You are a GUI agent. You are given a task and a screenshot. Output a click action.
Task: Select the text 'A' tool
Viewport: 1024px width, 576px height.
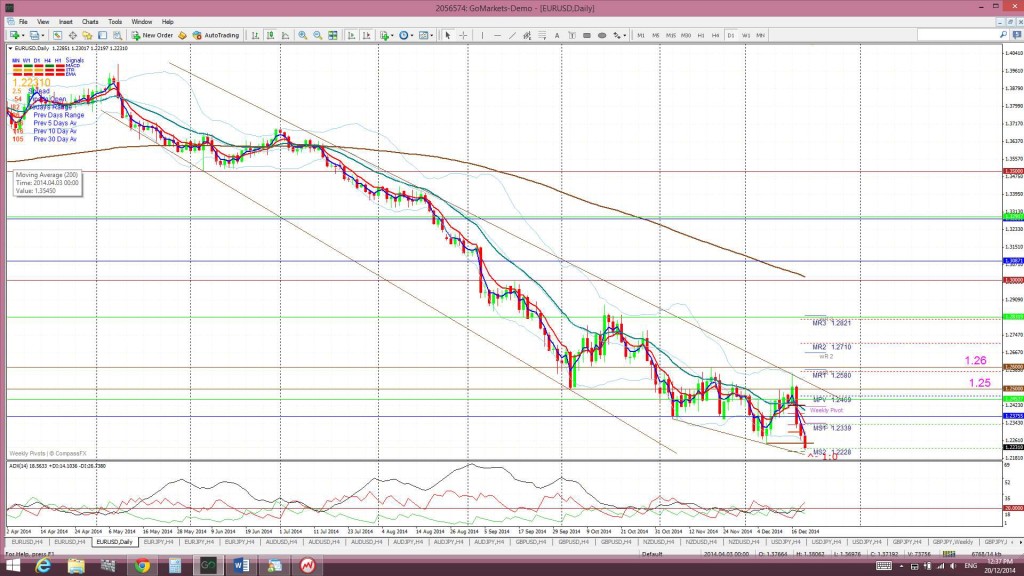click(557, 35)
